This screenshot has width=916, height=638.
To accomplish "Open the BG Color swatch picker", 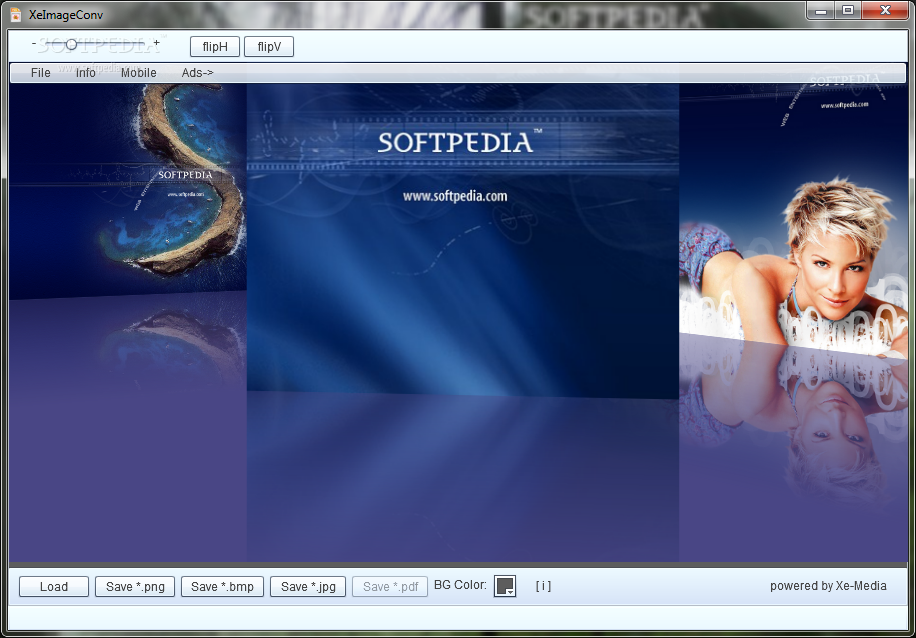I will point(505,586).
